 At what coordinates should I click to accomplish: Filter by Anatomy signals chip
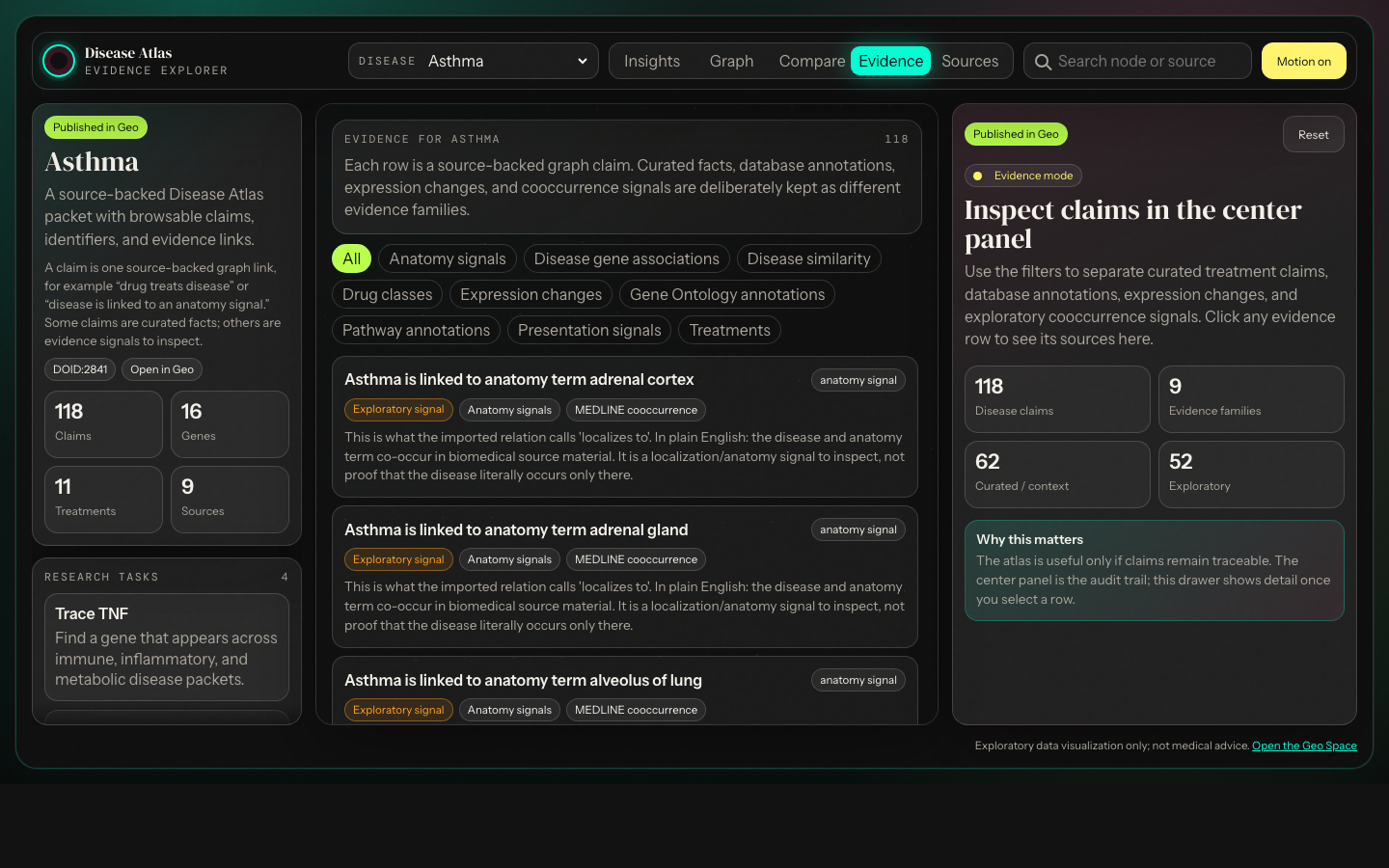(x=448, y=258)
